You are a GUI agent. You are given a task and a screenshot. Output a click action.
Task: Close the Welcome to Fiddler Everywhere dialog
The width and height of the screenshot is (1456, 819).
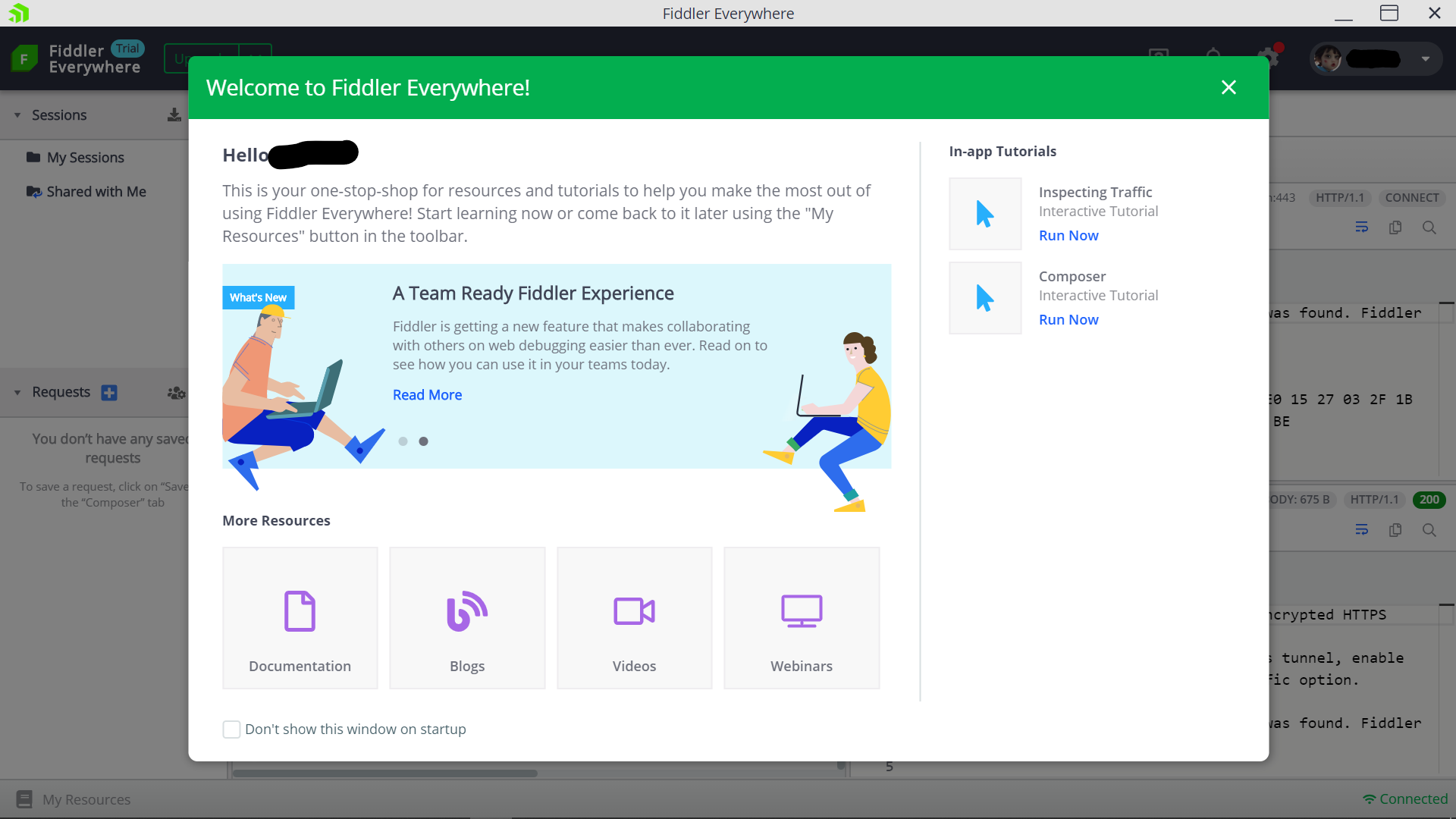(x=1228, y=87)
